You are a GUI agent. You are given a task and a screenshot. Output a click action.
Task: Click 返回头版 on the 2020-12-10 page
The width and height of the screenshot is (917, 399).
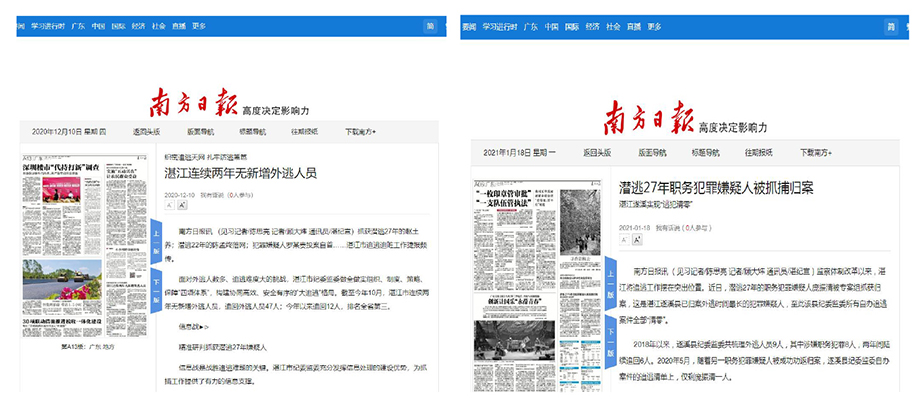pyautogui.click(x=147, y=132)
